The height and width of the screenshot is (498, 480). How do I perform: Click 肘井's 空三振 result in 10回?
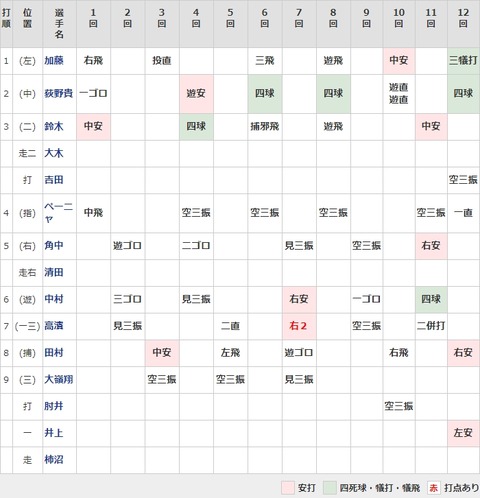point(399,406)
